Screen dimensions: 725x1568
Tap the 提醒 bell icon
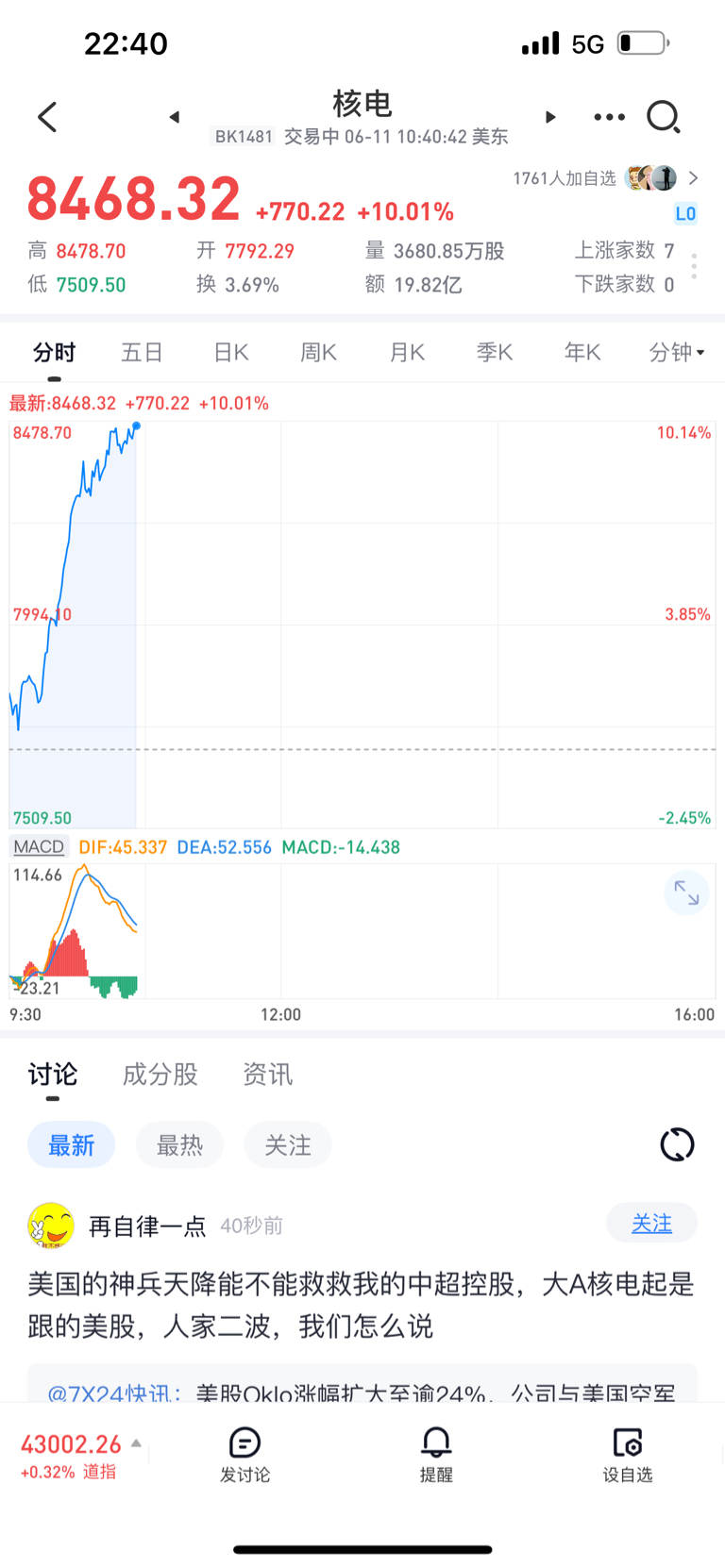[x=436, y=1455]
